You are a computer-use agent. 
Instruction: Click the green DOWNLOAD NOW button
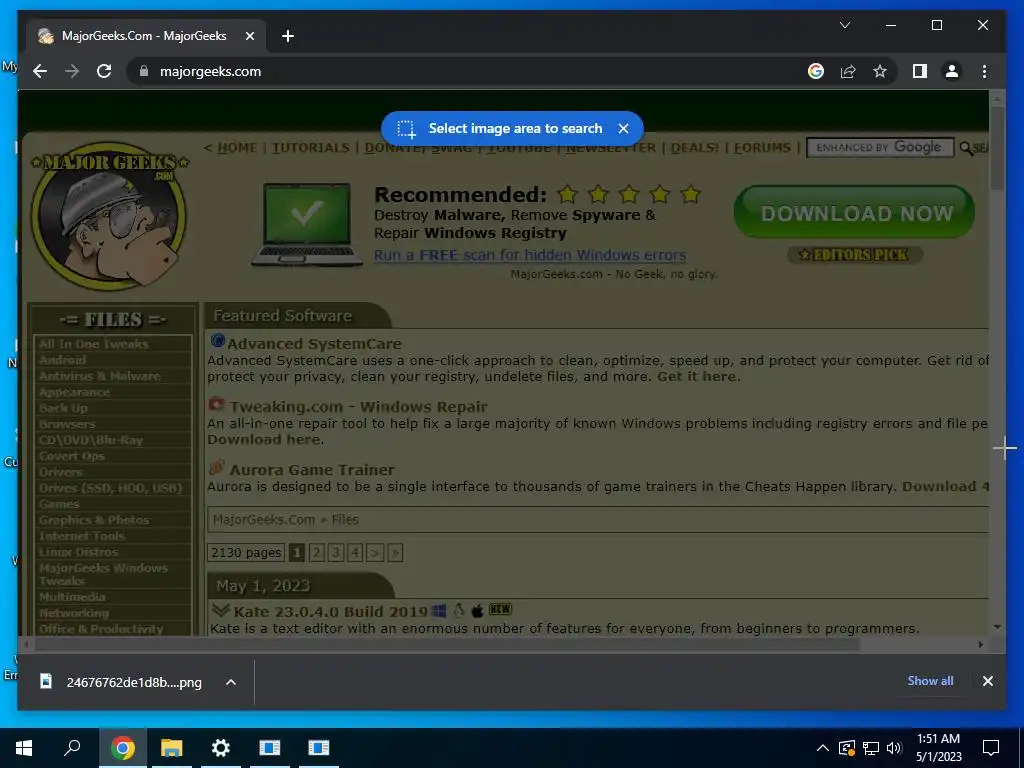tap(854, 212)
